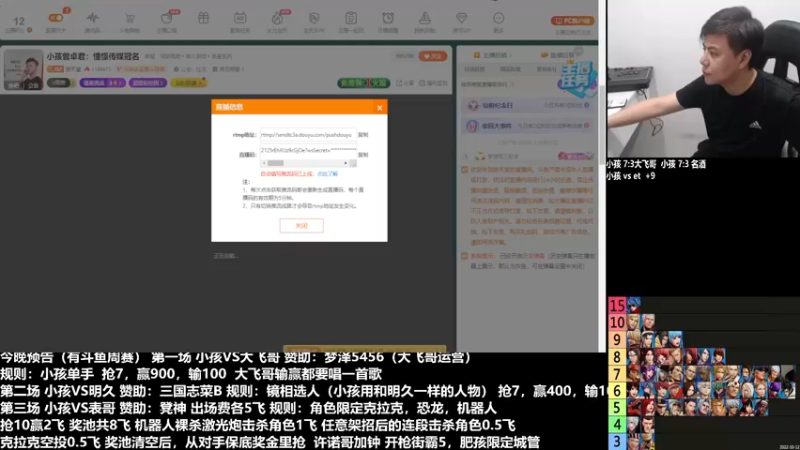Open the shield flag icon in top toolbar
Viewport: 800px width, 450px height.
pyautogui.click(x=314, y=19)
